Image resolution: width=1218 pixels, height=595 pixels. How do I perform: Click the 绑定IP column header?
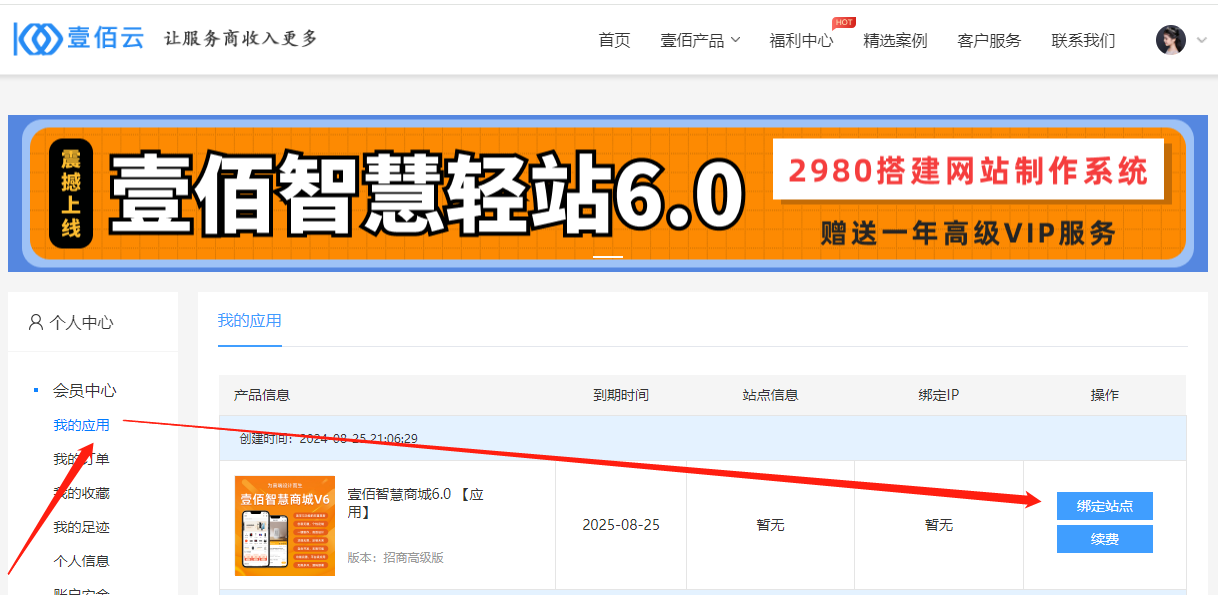click(938, 395)
